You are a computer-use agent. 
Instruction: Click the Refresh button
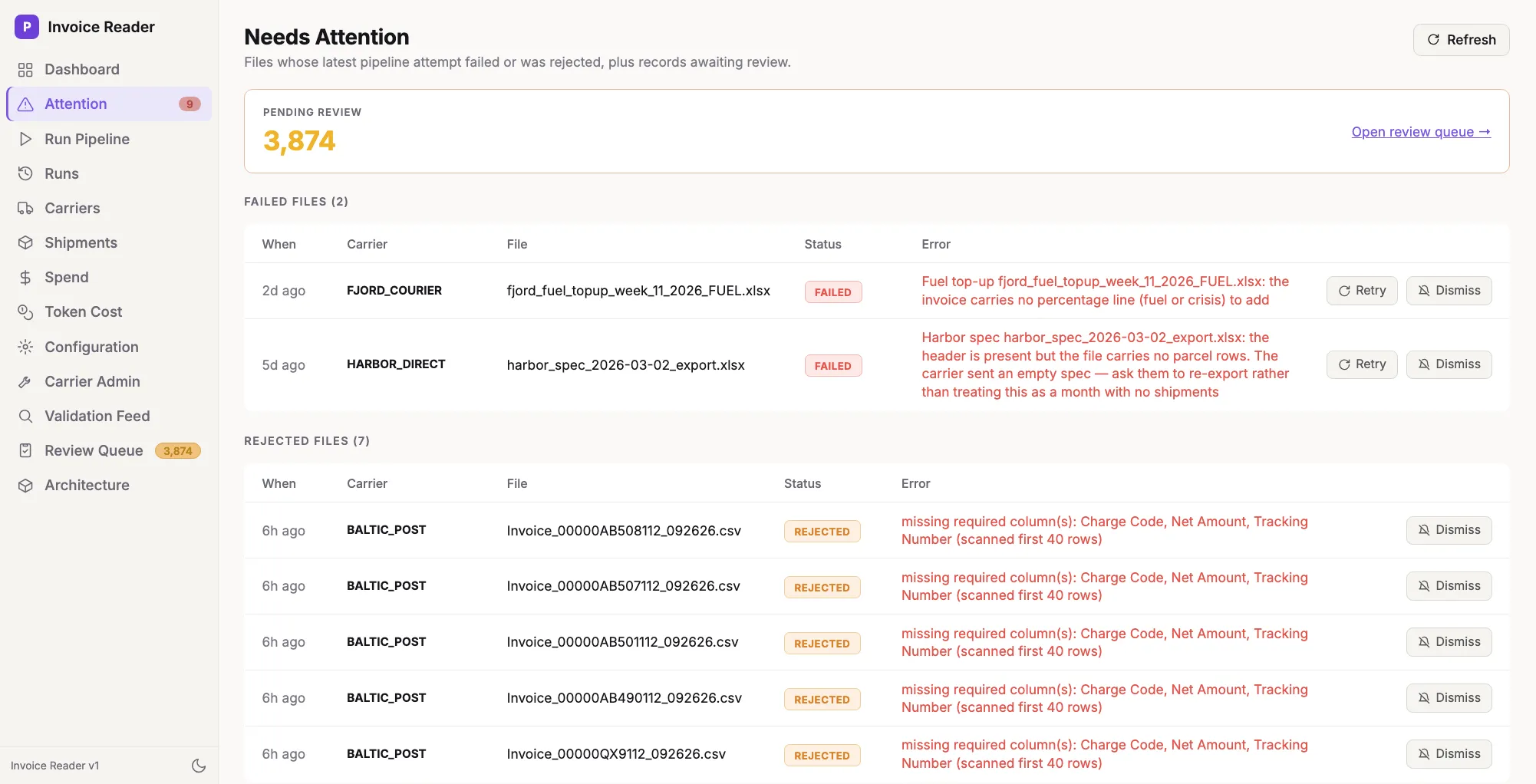[1461, 40]
